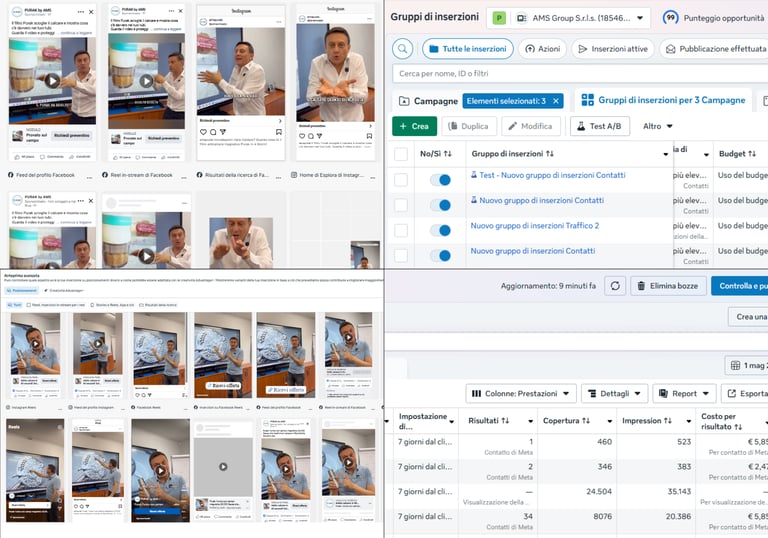
Task: Sort the Impression column arrows
Action: coord(668,421)
